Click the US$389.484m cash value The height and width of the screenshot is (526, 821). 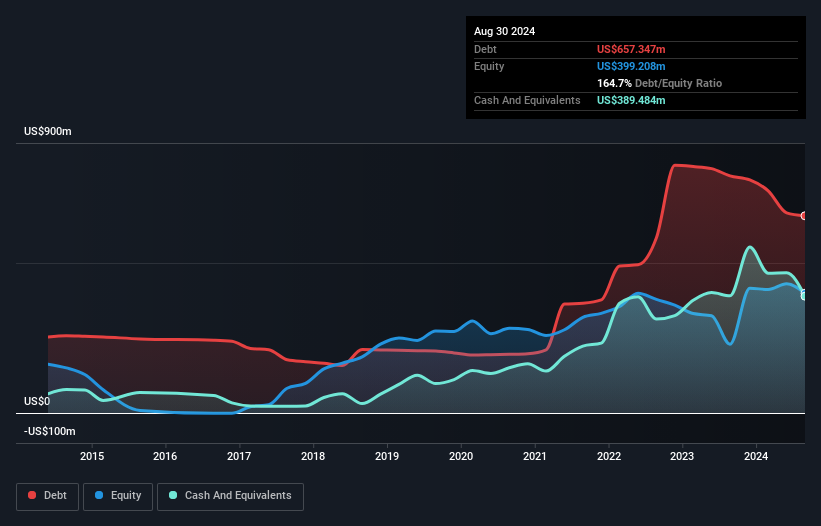click(631, 100)
